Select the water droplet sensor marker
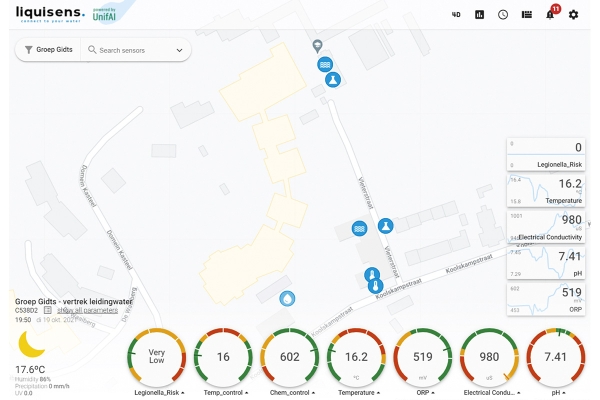Viewport: 600px width, 400px height. [287, 299]
